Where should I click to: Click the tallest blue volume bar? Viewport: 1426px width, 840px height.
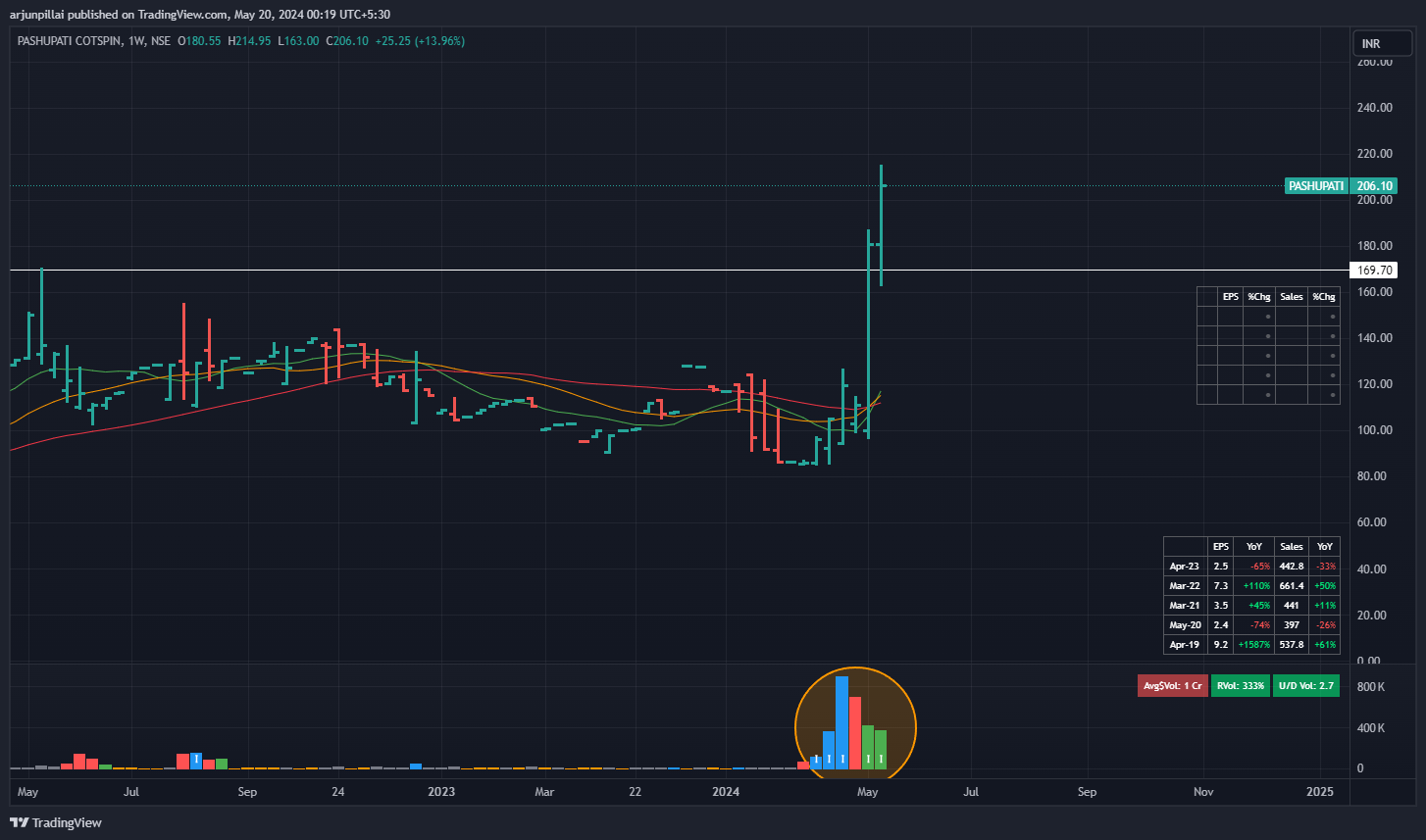[841, 722]
